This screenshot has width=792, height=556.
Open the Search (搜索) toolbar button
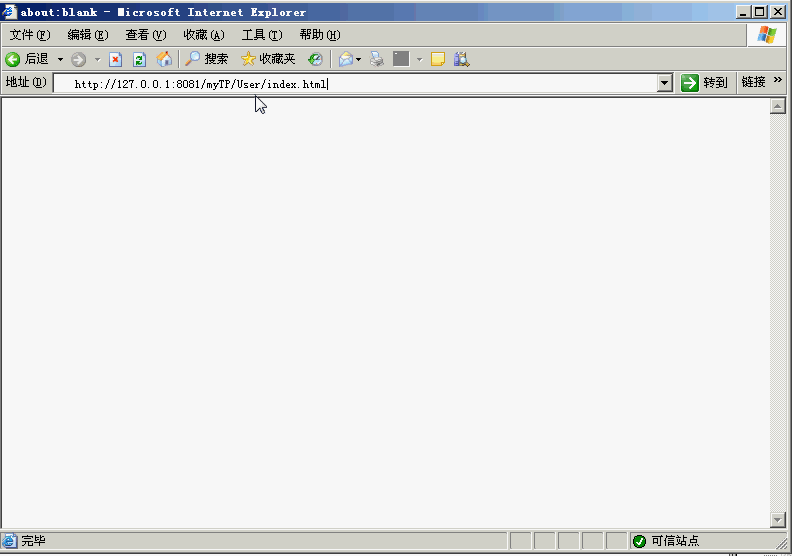pyautogui.click(x=207, y=59)
